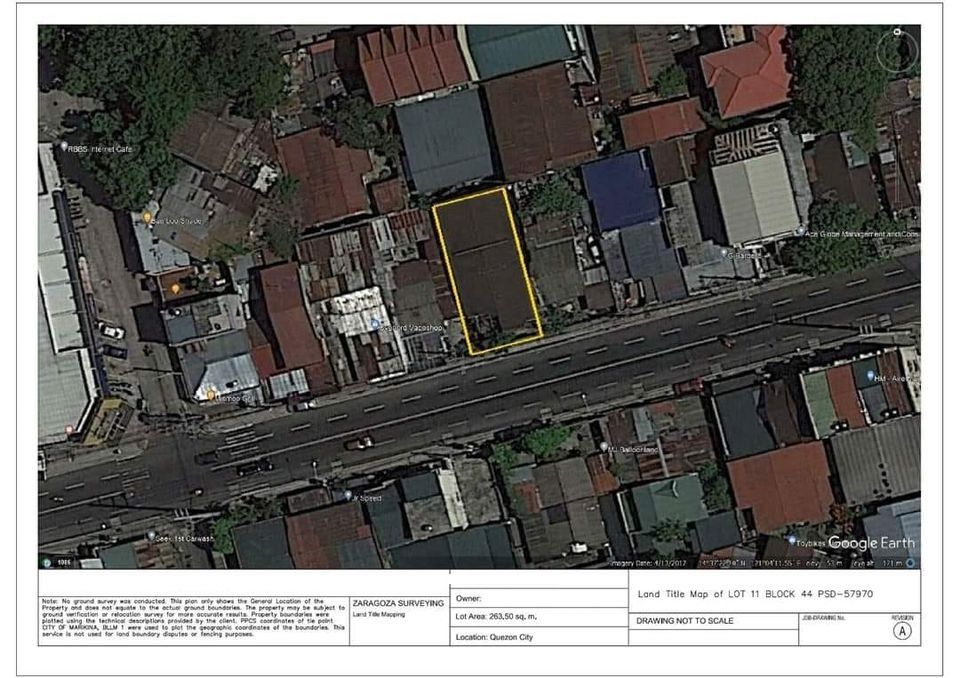Select the Toybikas location pin

pos(791,541)
